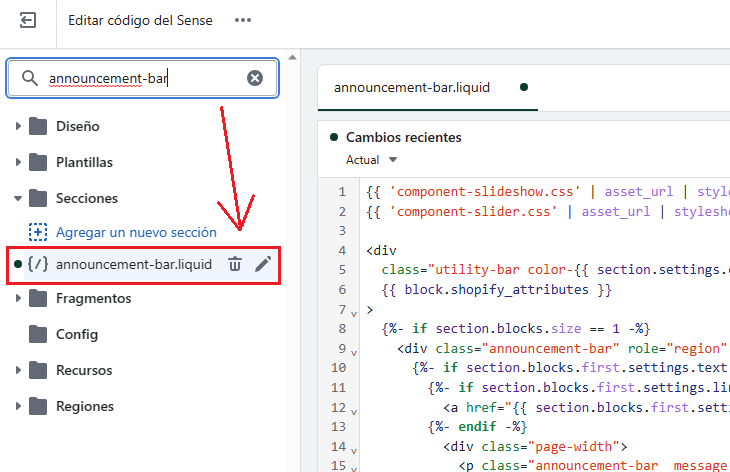Click the Config folder icon

(38, 334)
